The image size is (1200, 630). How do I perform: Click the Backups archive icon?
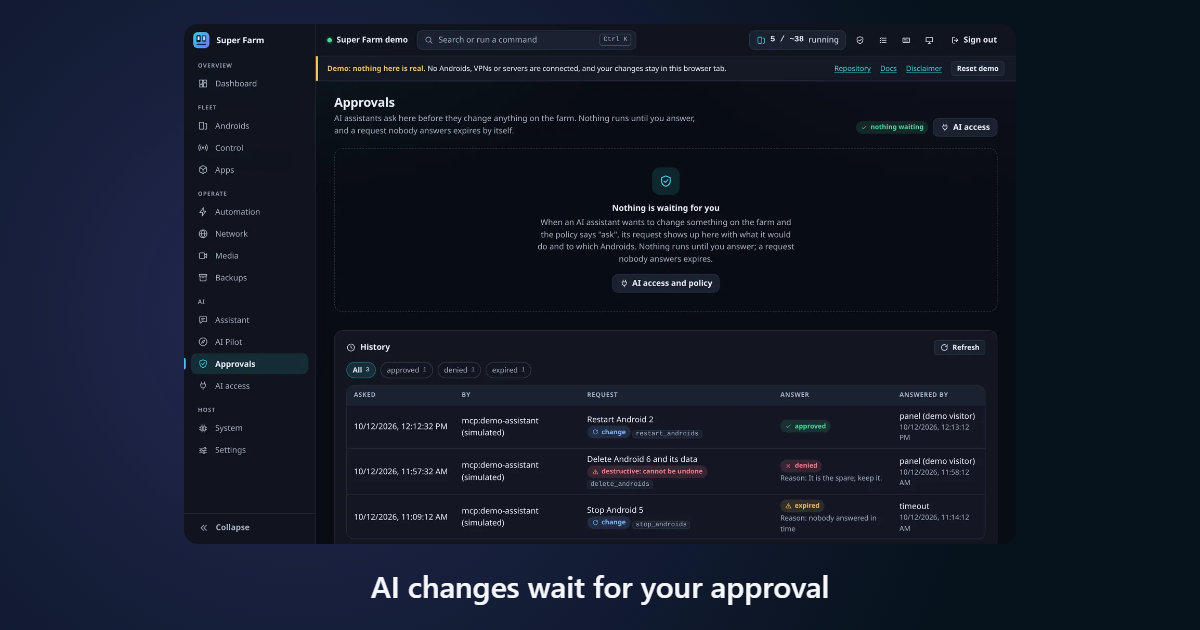(x=203, y=278)
